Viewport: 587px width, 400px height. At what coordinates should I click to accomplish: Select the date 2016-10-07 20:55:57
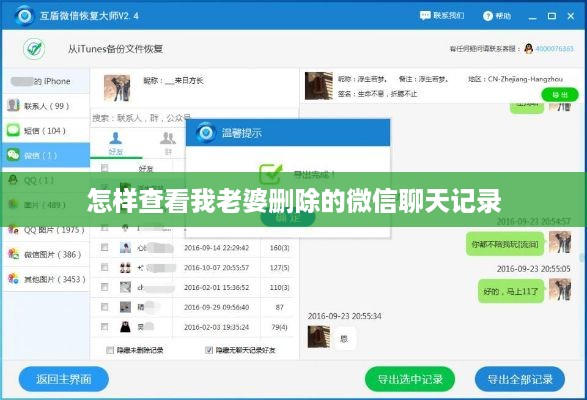pyautogui.click(x=216, y=268)
